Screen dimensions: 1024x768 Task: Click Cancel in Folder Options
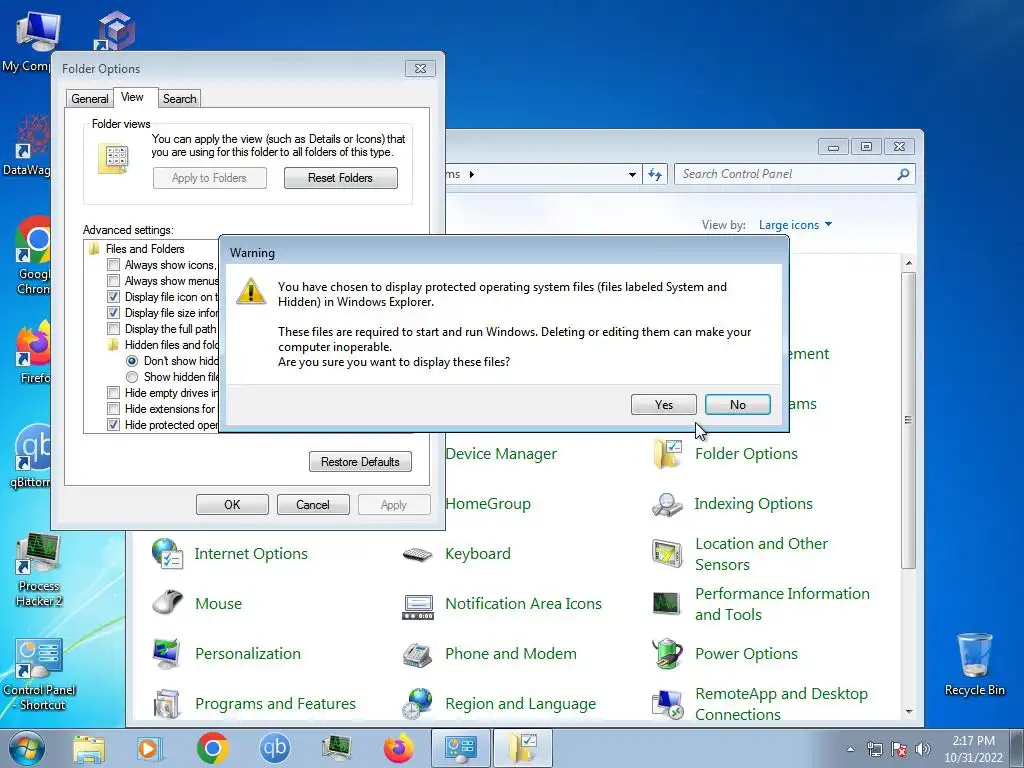[313, 505]
